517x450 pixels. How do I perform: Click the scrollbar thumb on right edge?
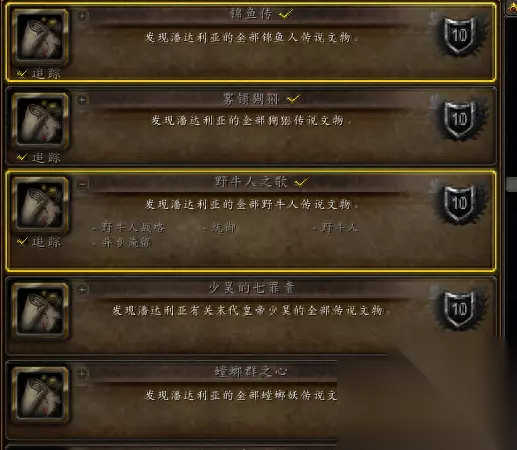(512, 184)
